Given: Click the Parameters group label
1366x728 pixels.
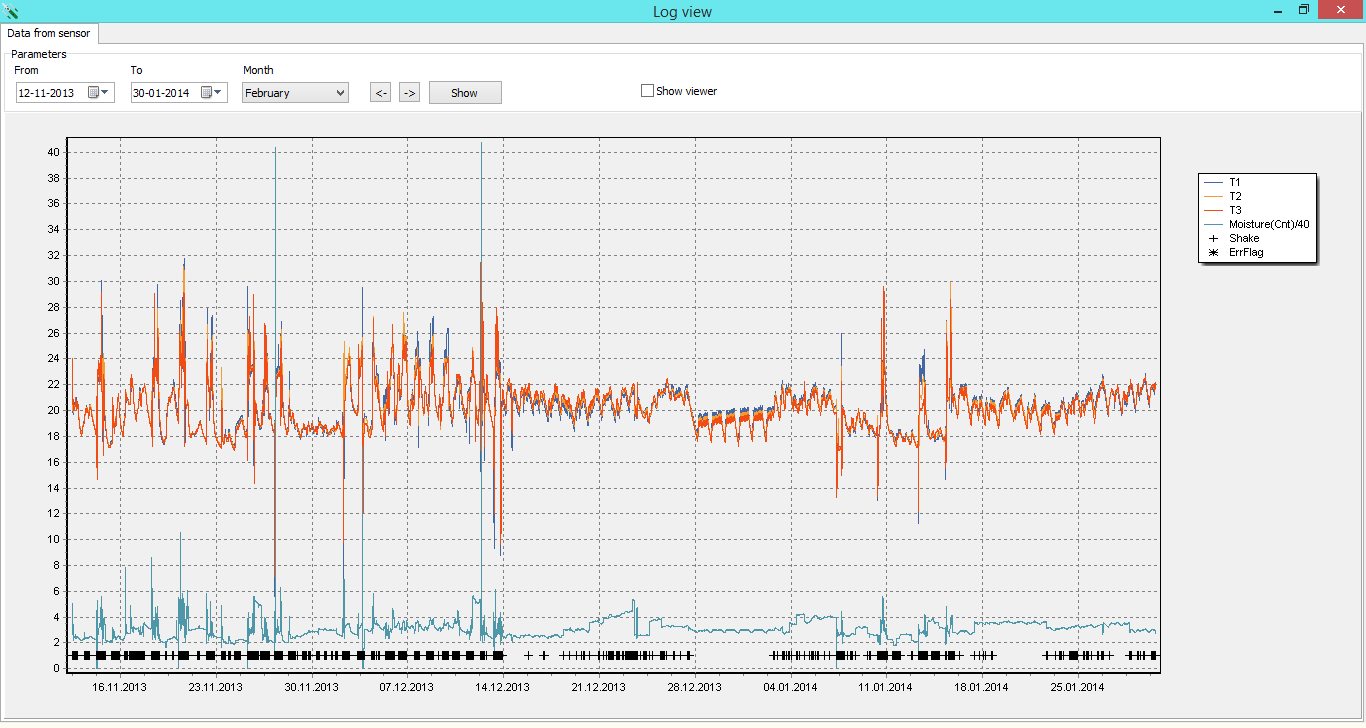Looking at the screenshot, I should tap(39, 54).
